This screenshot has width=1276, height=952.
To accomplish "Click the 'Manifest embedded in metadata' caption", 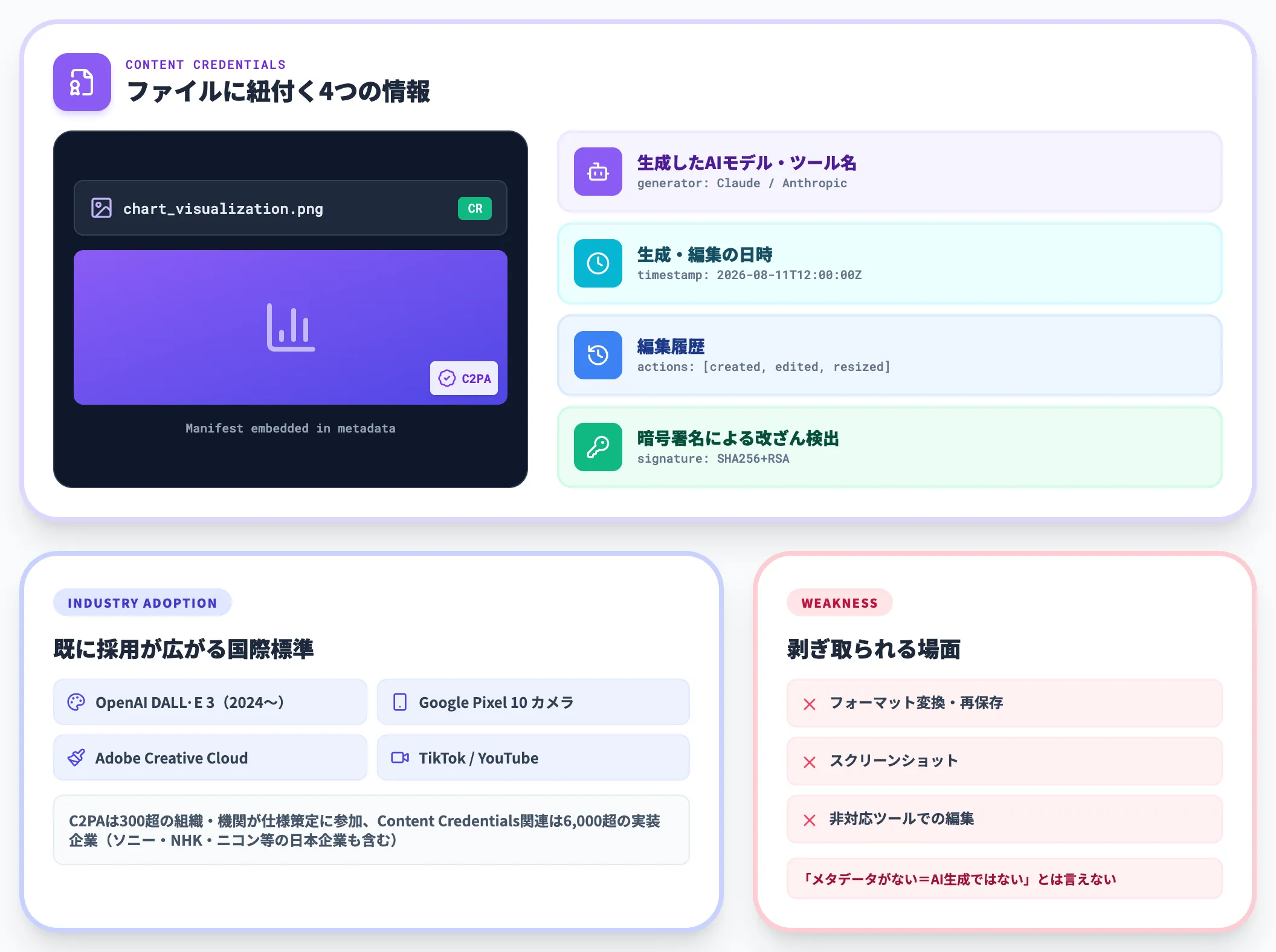I will click(x=291, y=428).
